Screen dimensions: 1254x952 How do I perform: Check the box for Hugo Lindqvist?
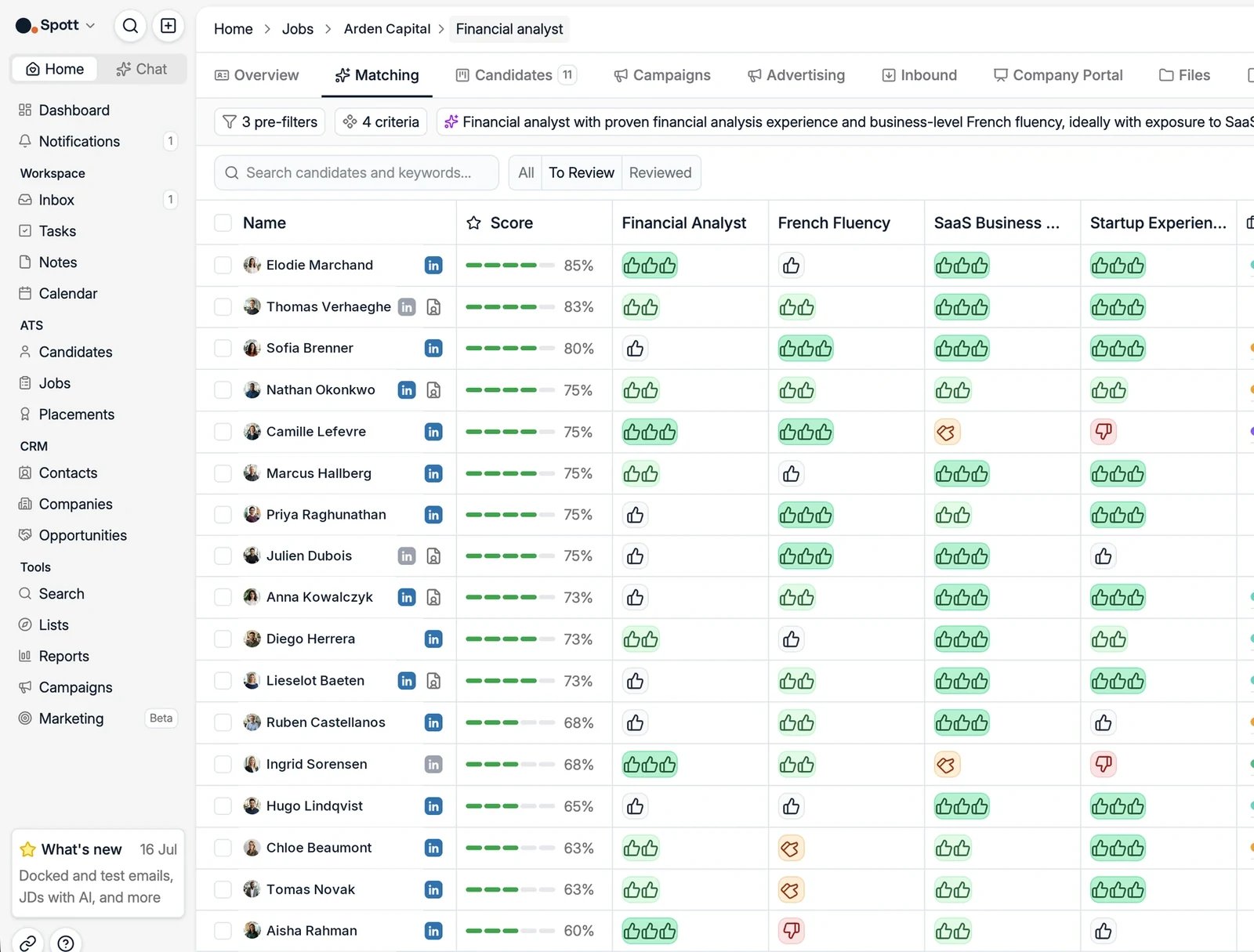pos(223,806)
